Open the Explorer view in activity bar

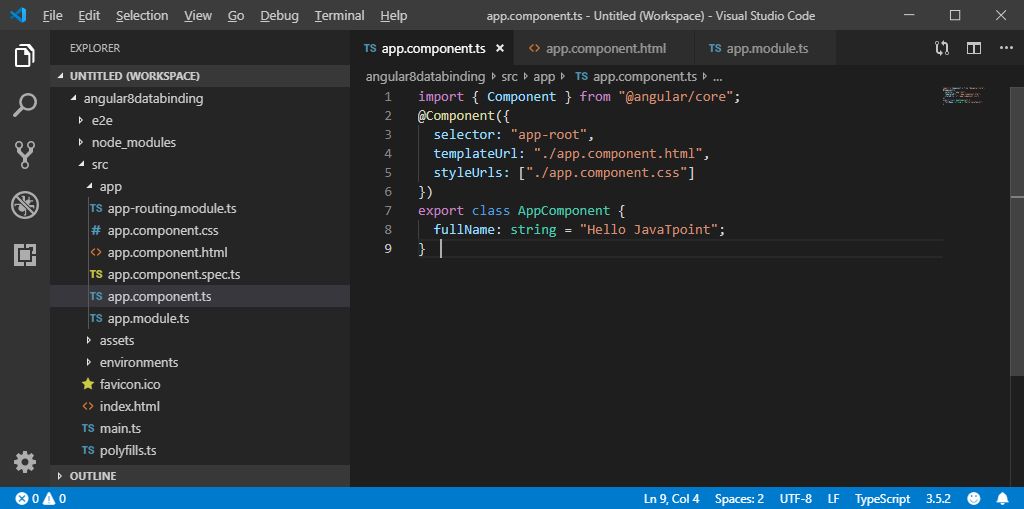point(25,56)
